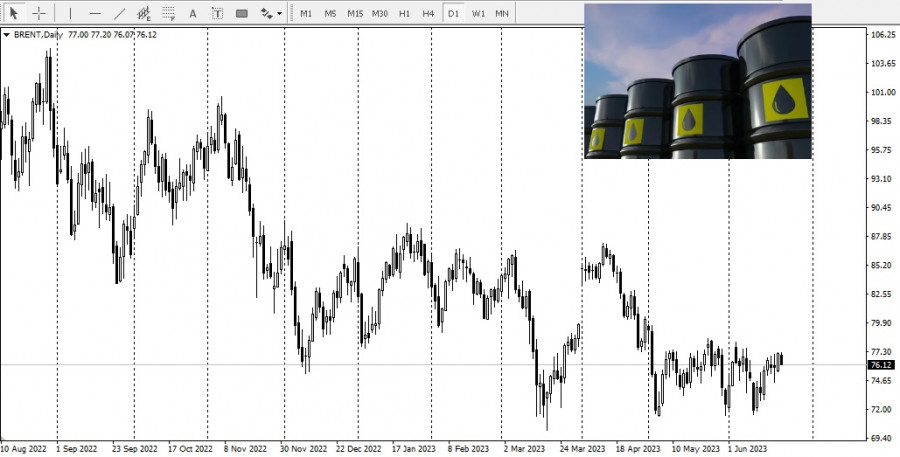Click the 10 Aug 2022 date label

(24, 448)
